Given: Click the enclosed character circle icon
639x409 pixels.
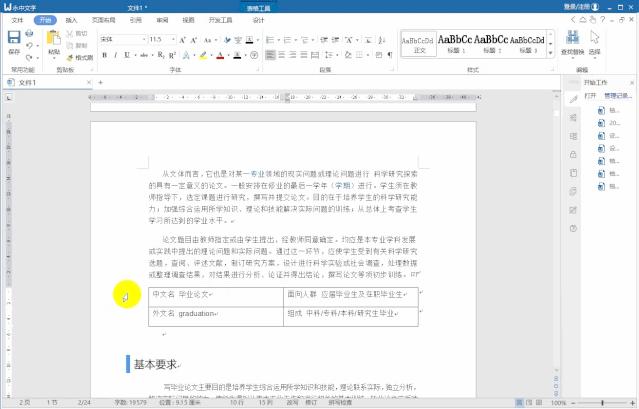Looking at the screenshot, I should click(254, 55).
